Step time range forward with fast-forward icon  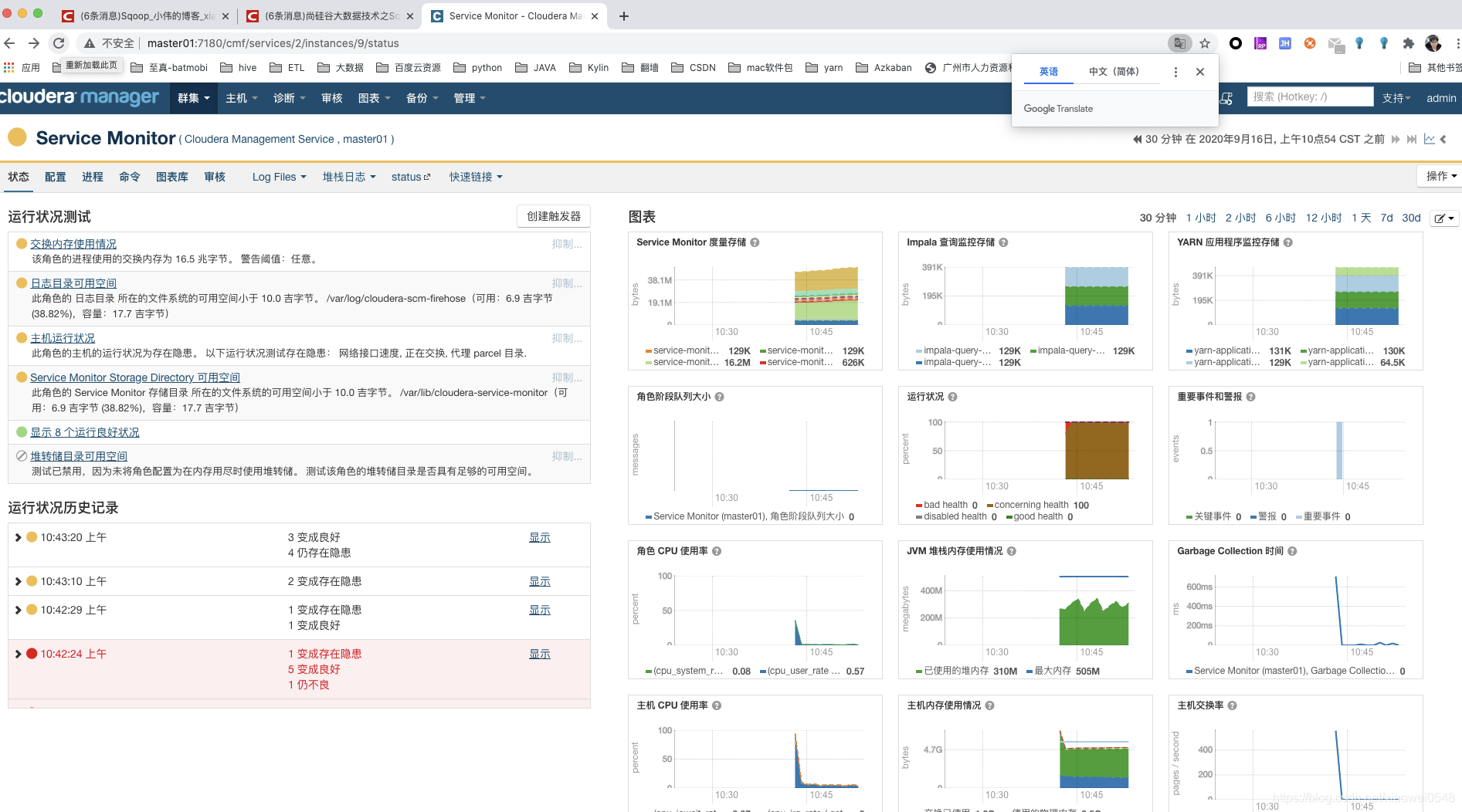(1396, 139)
